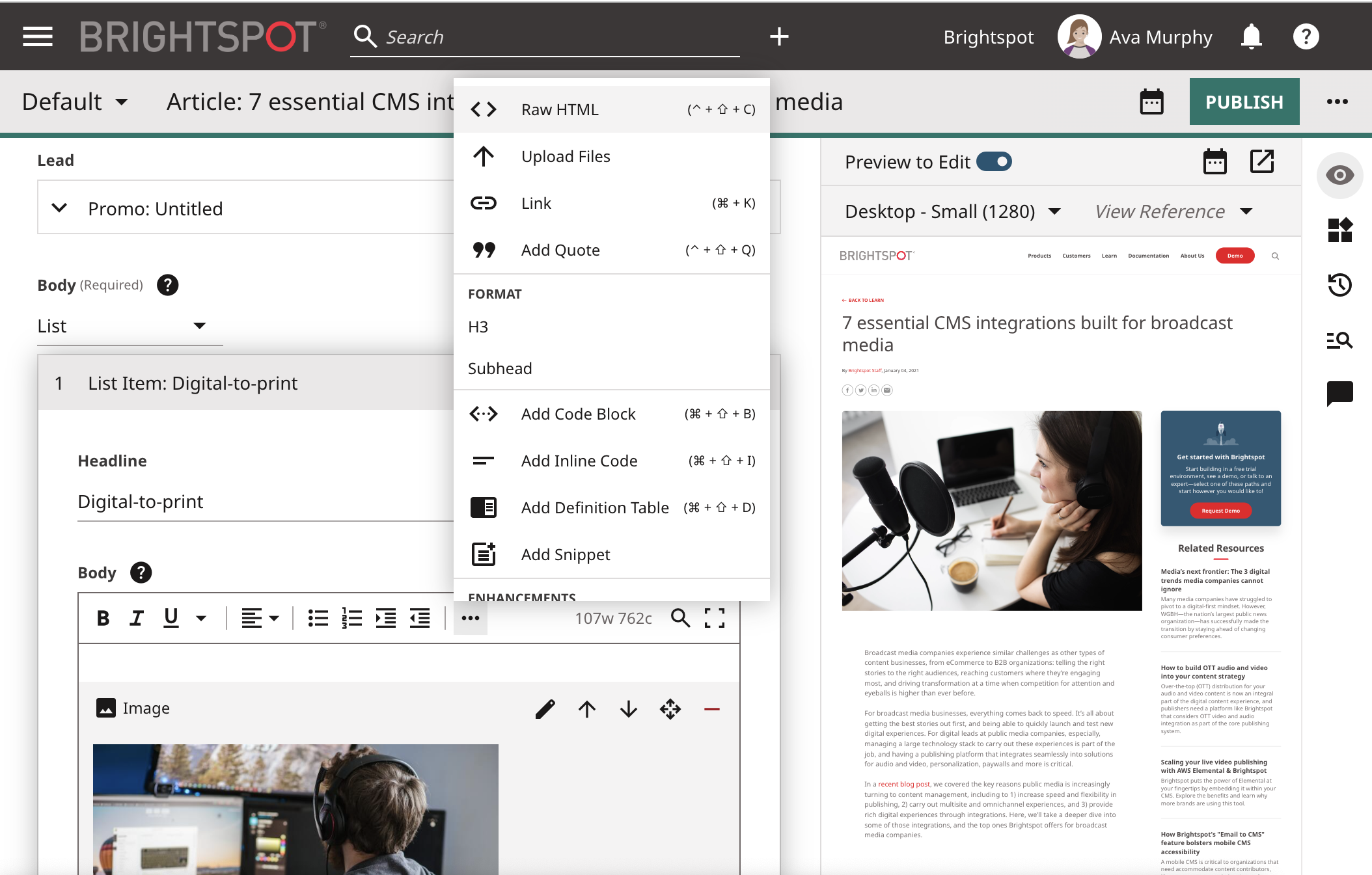The width and height of the screenshot is (1372, 875).
Task: Open preview in new window icon
Action: (1262, 161)
